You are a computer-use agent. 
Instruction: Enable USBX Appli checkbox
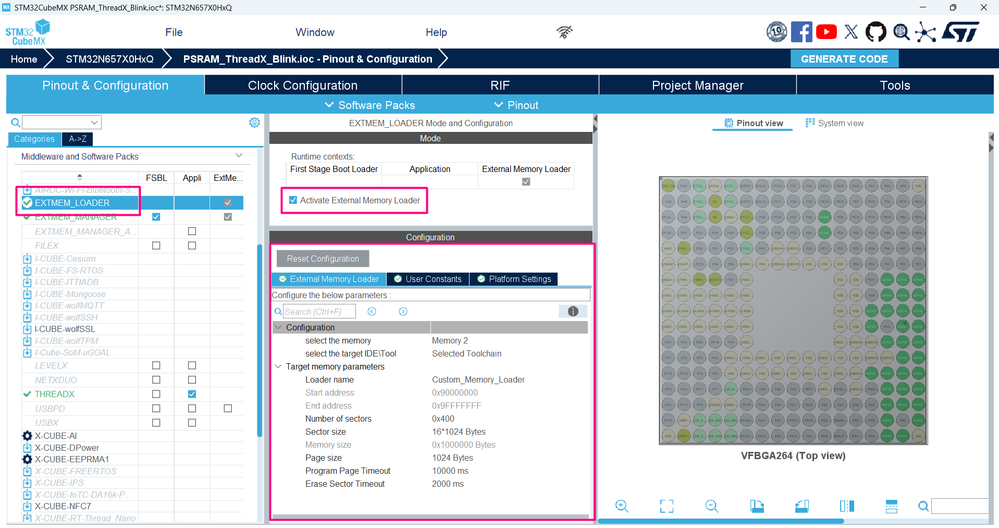click(x=192, y=423)
